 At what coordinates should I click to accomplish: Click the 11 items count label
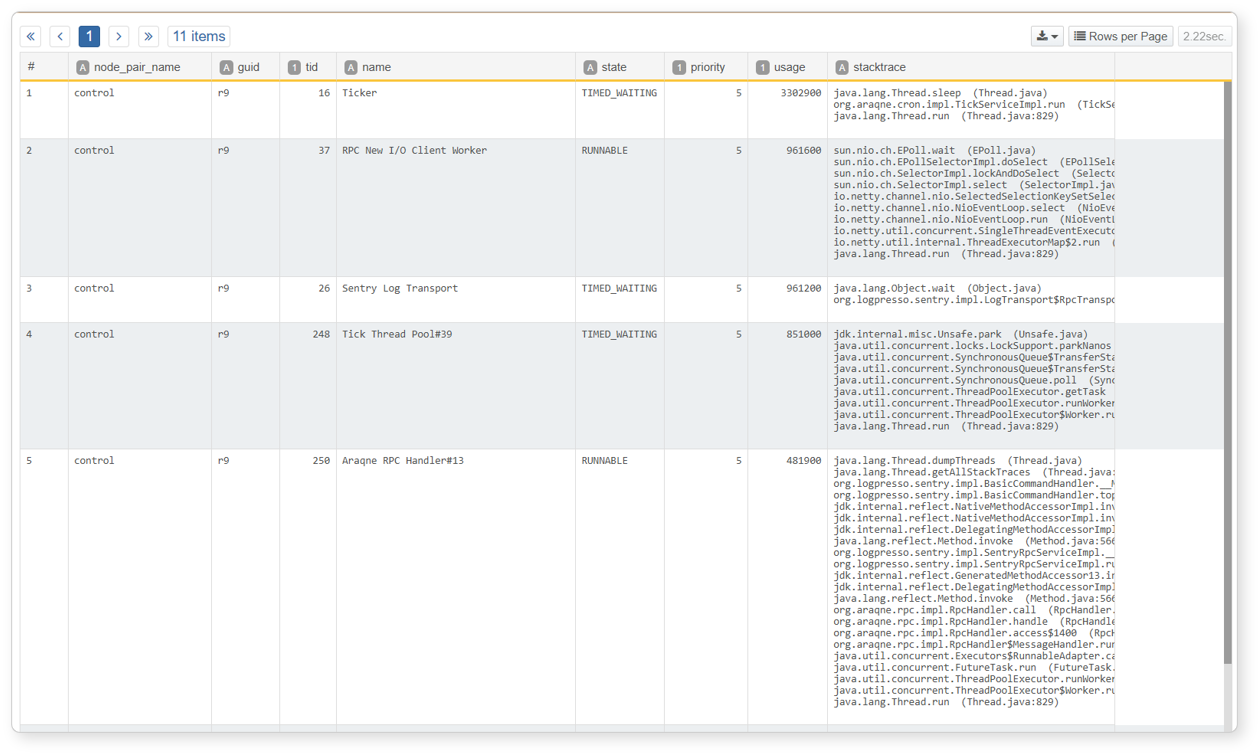pyautogui.click(x=199, y=36)
